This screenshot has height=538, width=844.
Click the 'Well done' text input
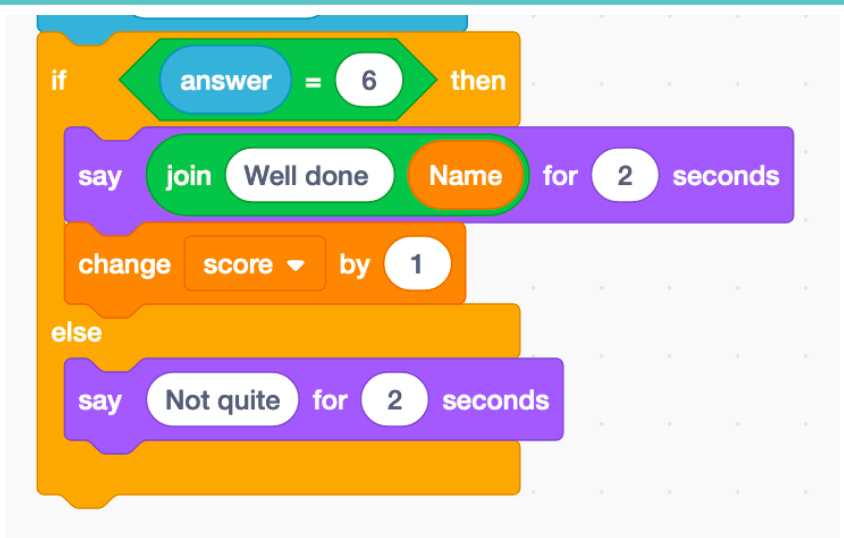coord(307,176)
